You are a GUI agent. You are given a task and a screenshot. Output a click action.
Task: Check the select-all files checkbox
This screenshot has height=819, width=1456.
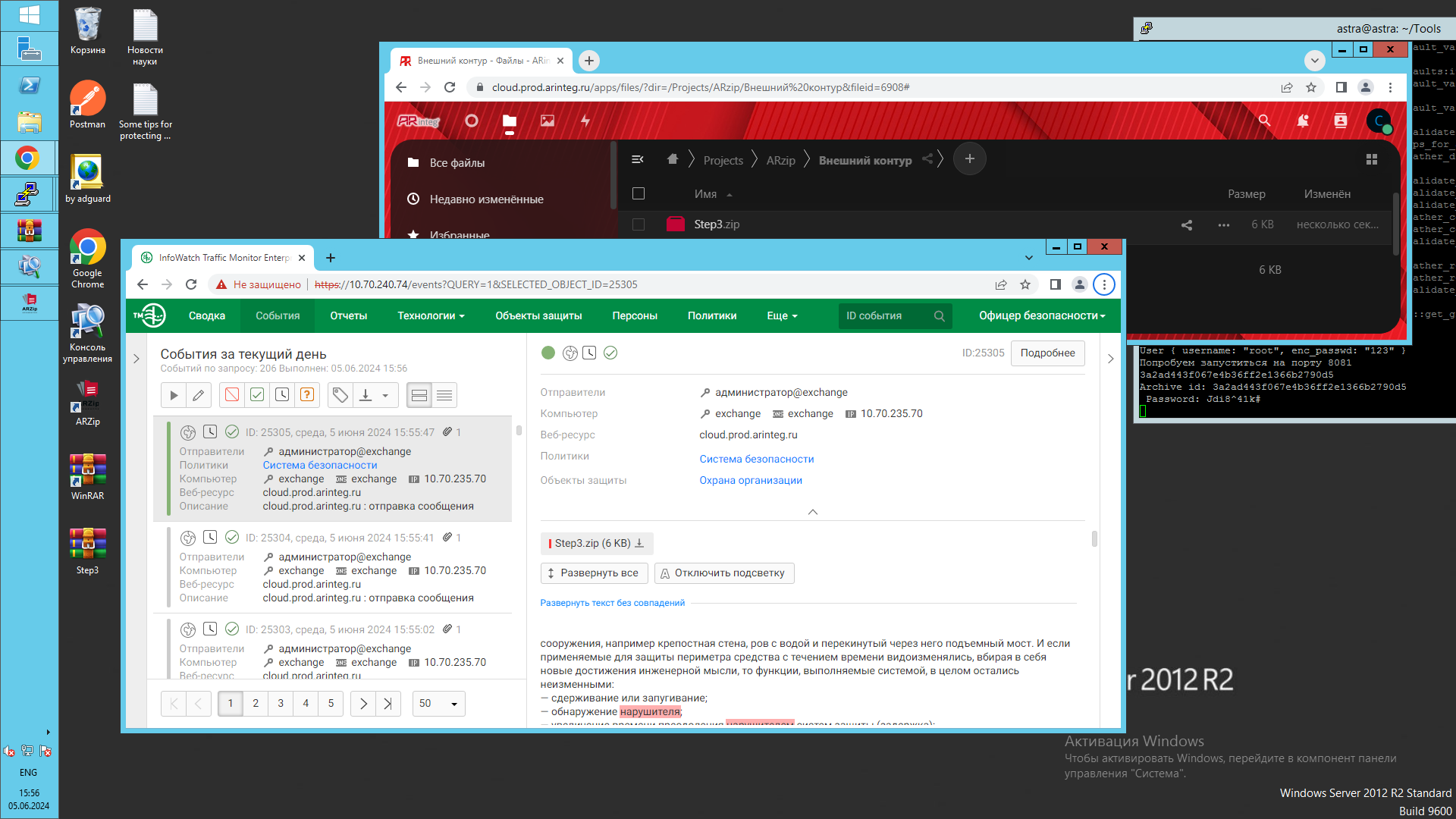[x=639, y=194]
